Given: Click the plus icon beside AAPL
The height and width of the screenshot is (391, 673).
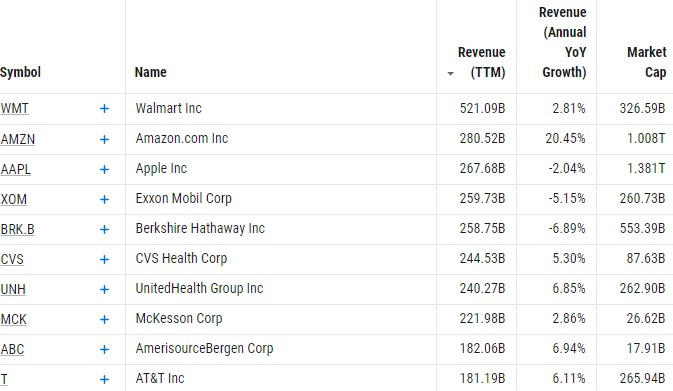Looking at the screenshot, I should (104, 170).
